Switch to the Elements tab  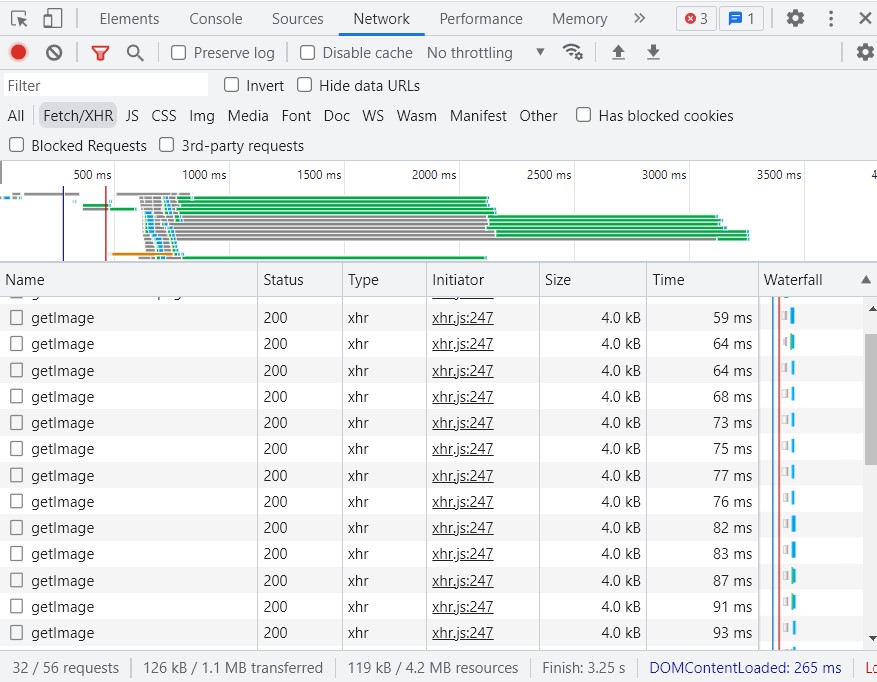[x=129, y=19]
